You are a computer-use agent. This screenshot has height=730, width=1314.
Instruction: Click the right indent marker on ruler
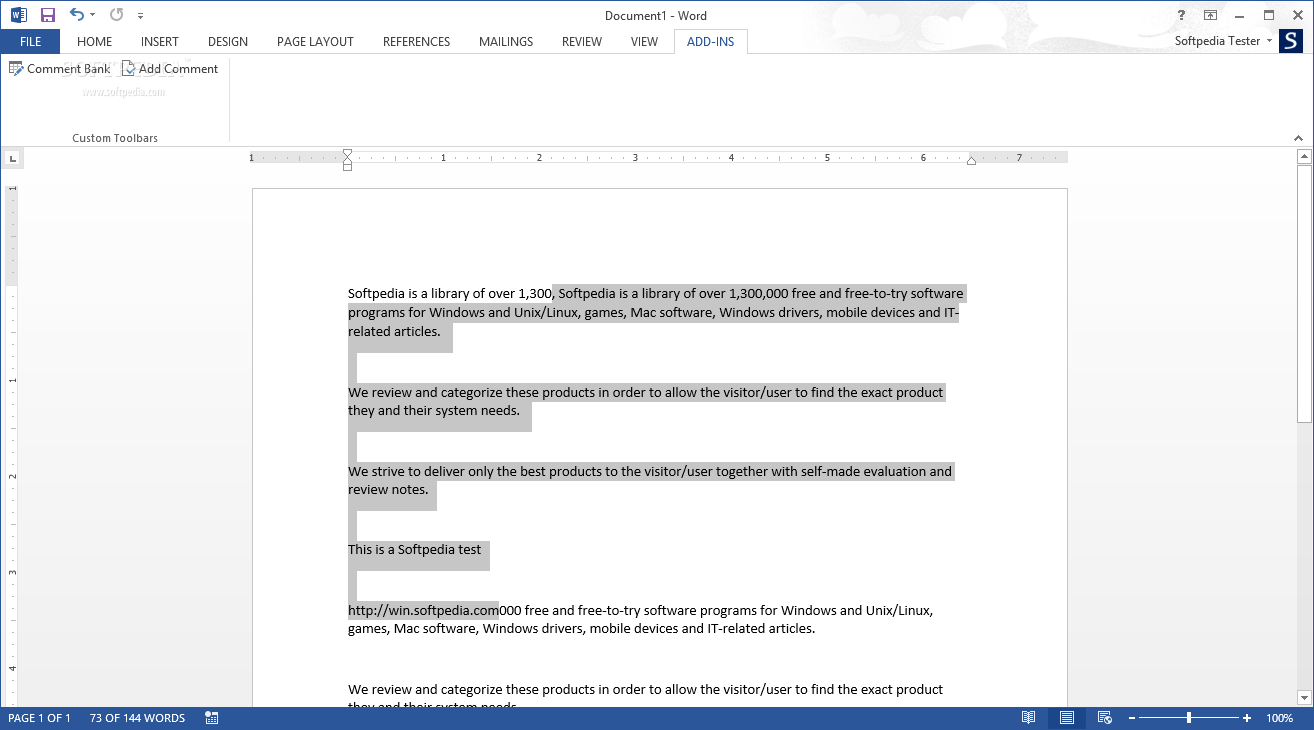[x=971, y=160]
